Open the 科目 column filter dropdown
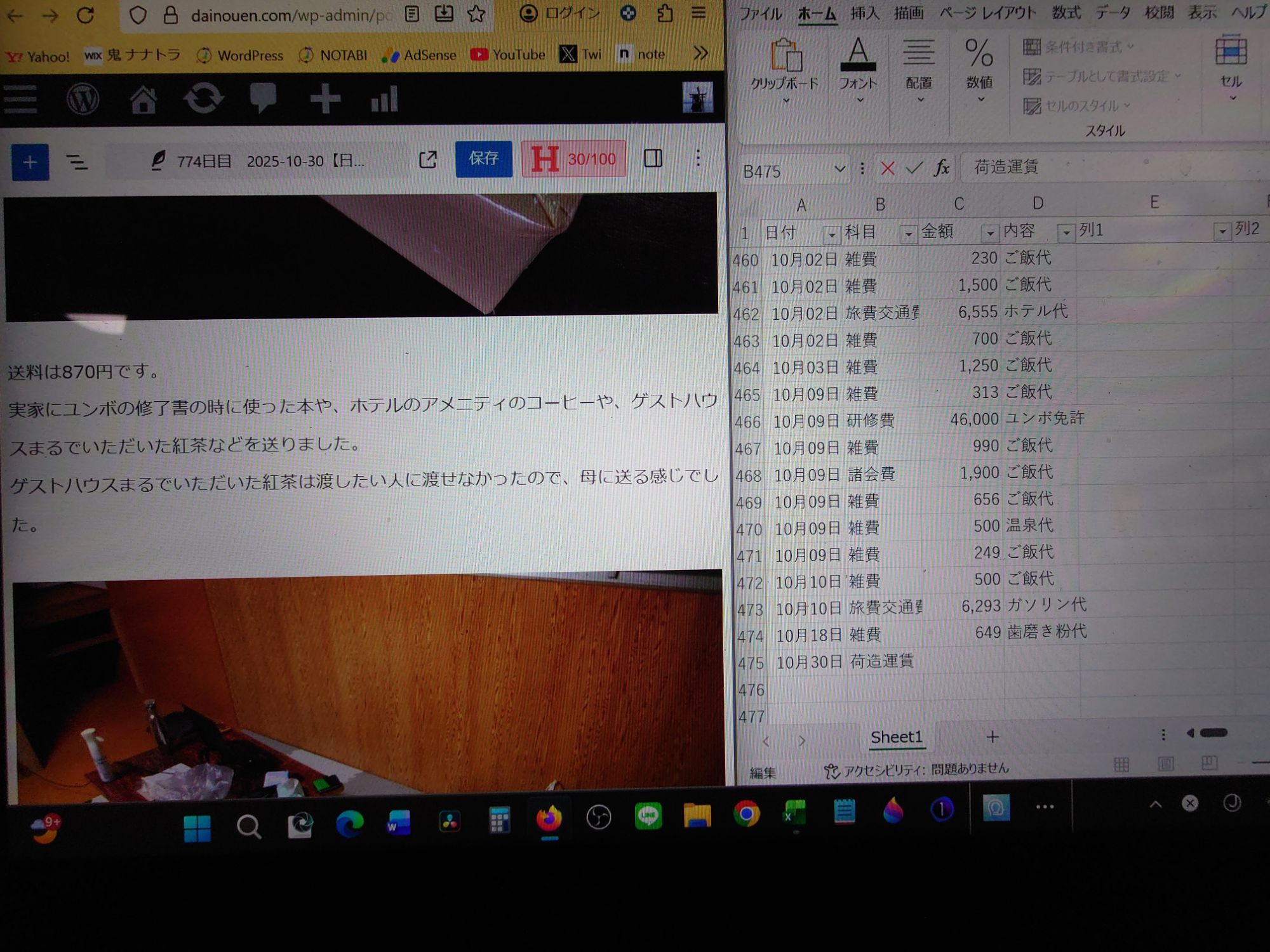This screenshot has height=952, width=1270. coord(908,234)
